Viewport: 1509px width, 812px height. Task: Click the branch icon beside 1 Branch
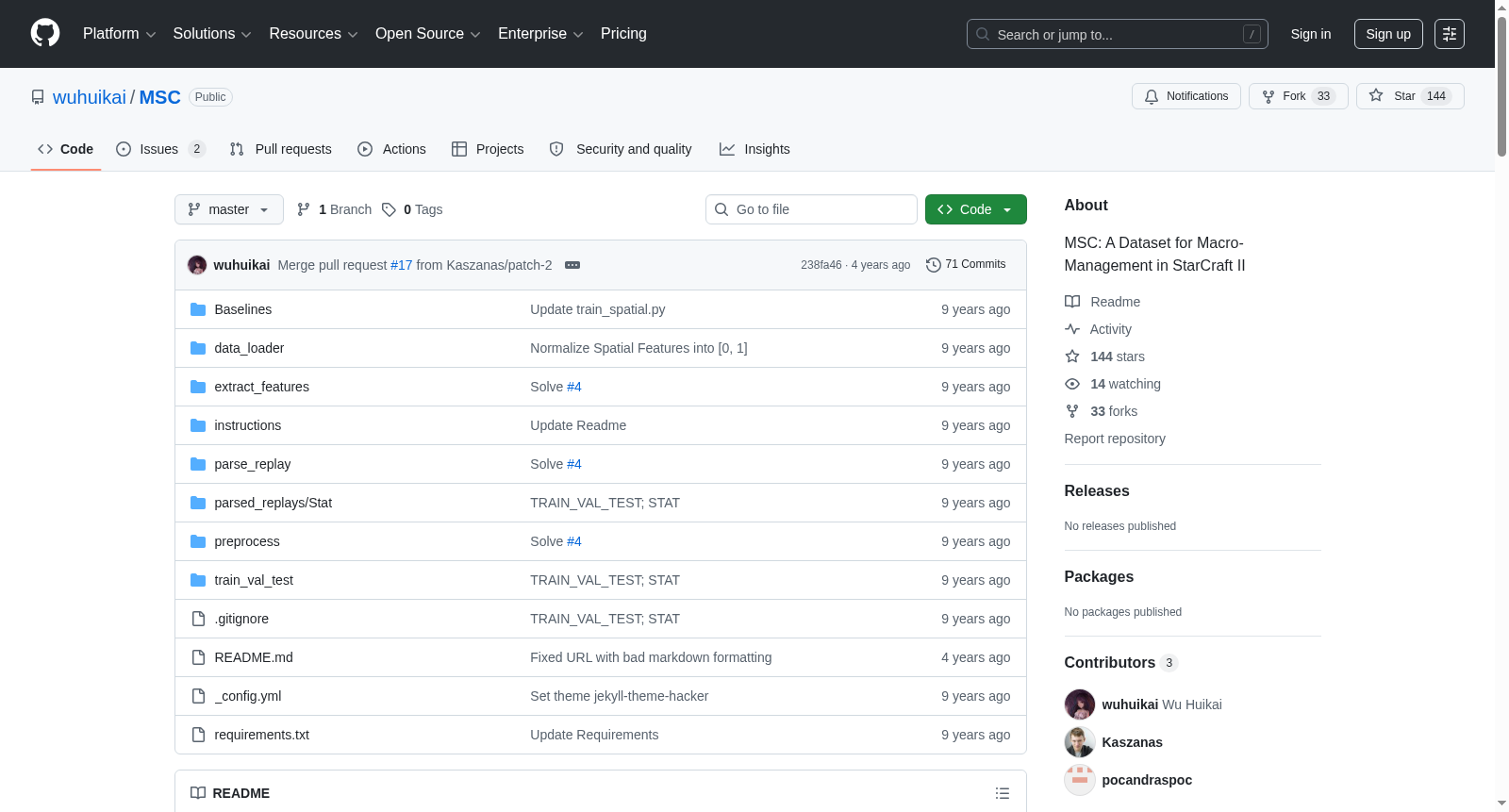pos(304,209)
